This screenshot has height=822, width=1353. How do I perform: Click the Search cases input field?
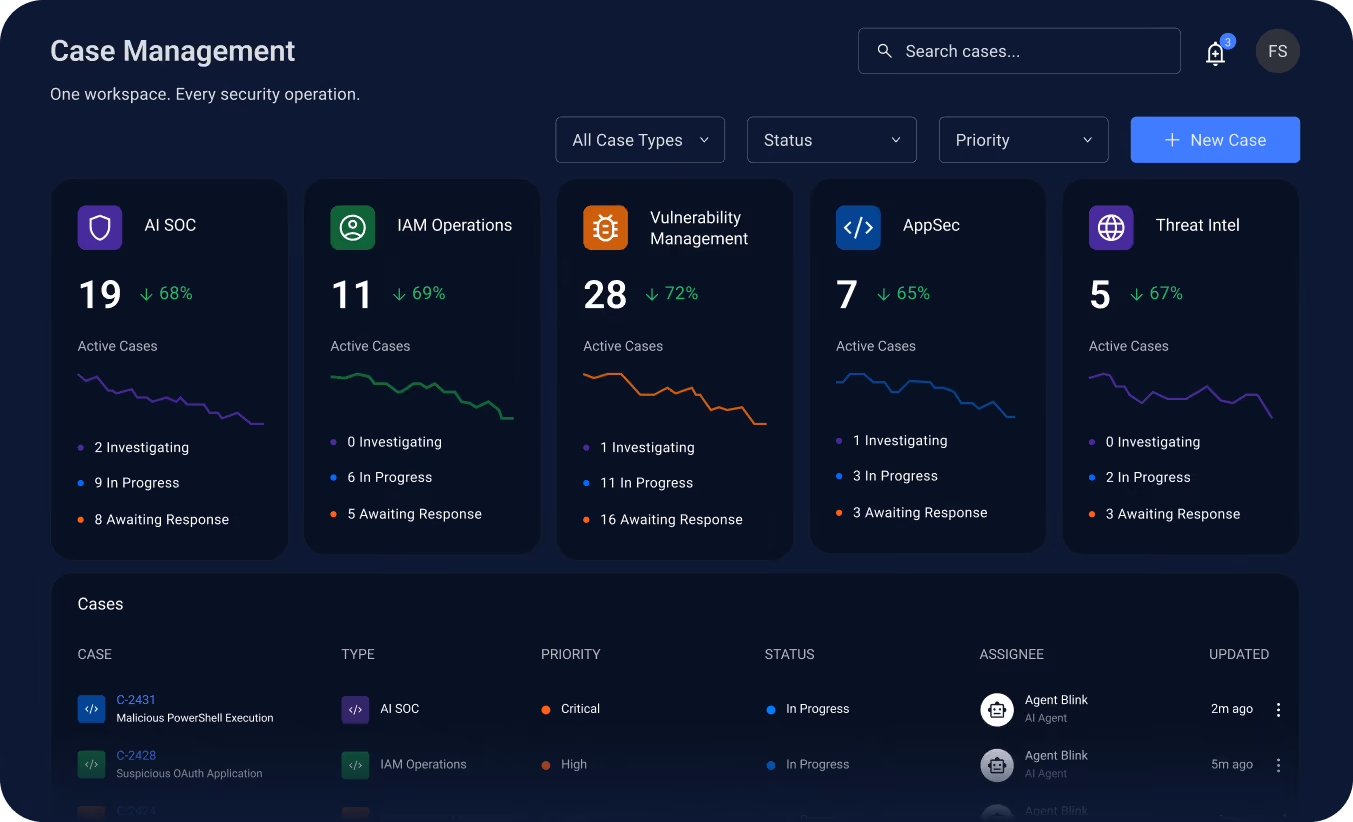coord(1019,51)
